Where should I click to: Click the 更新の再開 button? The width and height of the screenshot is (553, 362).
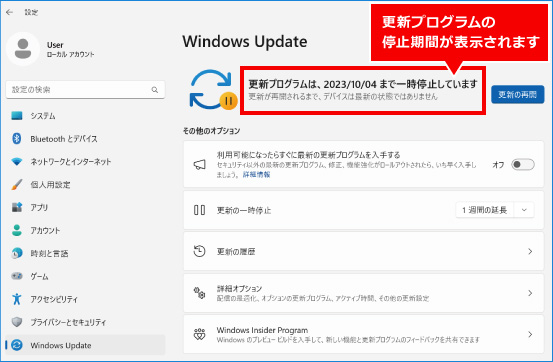point(517,95)
